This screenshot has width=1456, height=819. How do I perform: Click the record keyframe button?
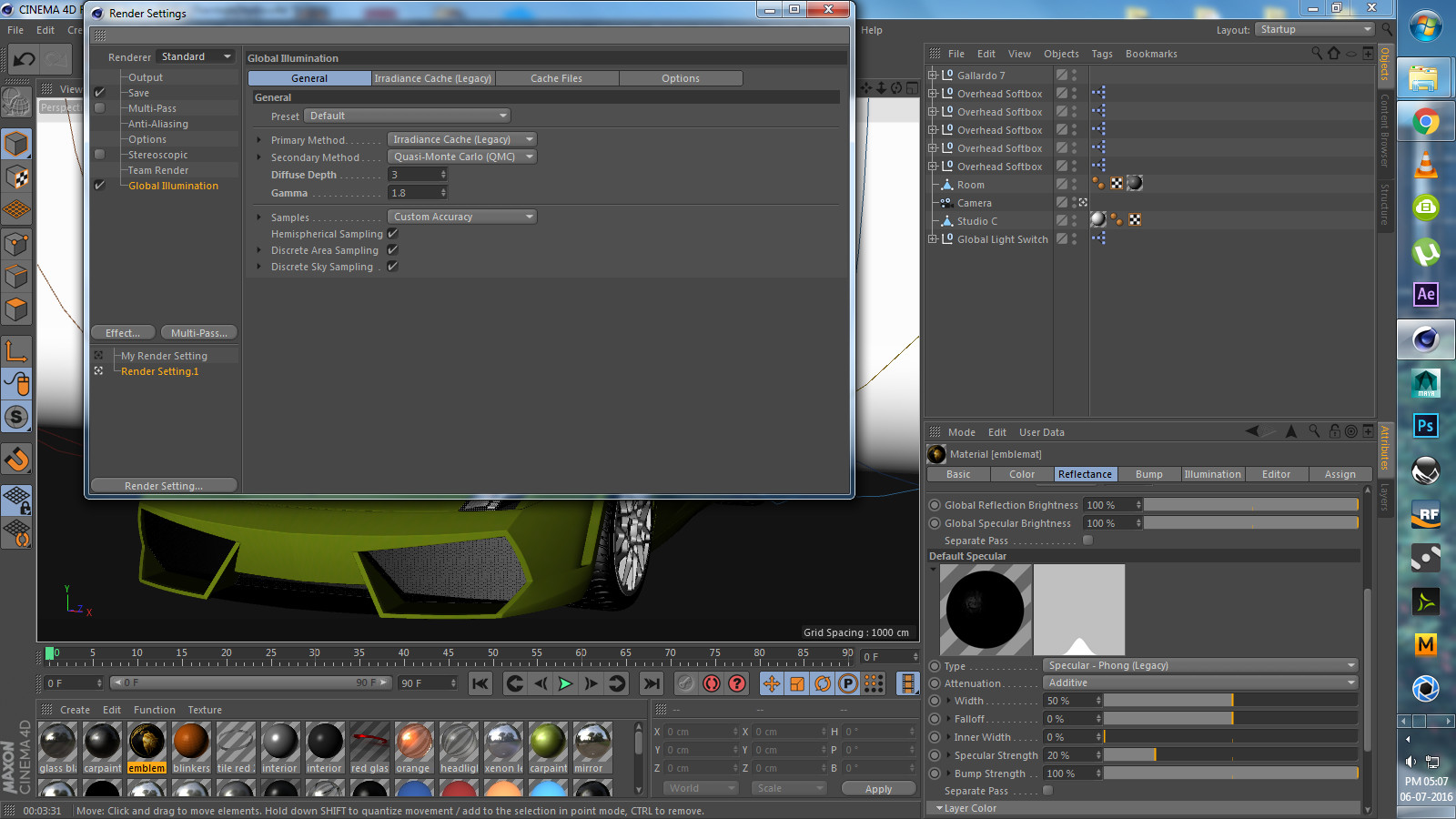click(686, 683)
